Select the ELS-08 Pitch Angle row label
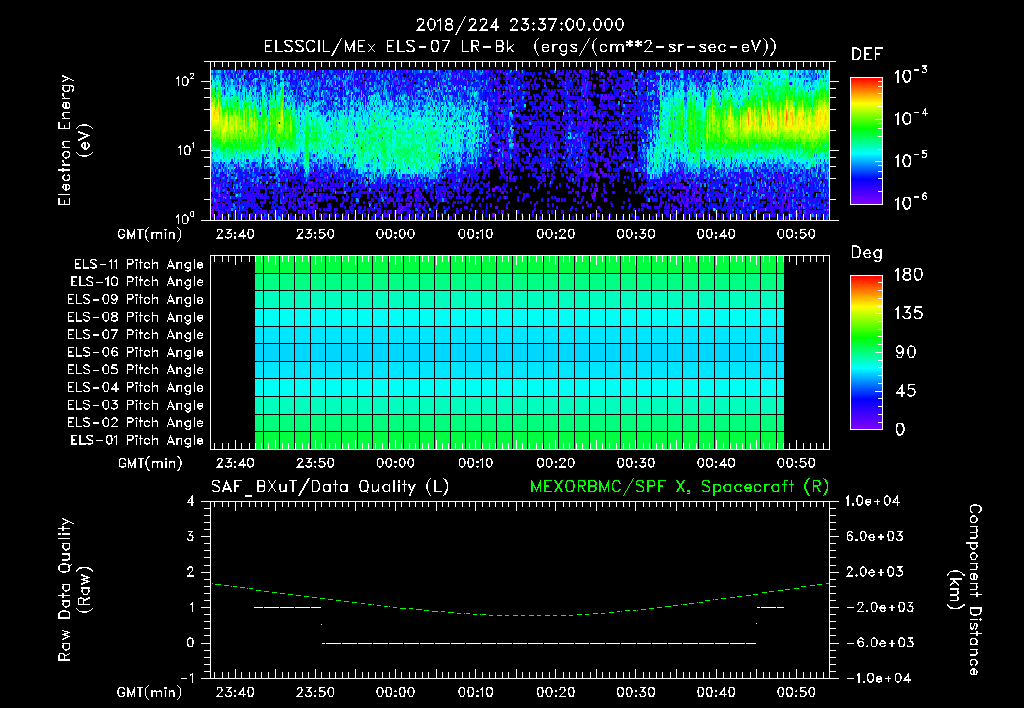 click(x=135, y=317)
